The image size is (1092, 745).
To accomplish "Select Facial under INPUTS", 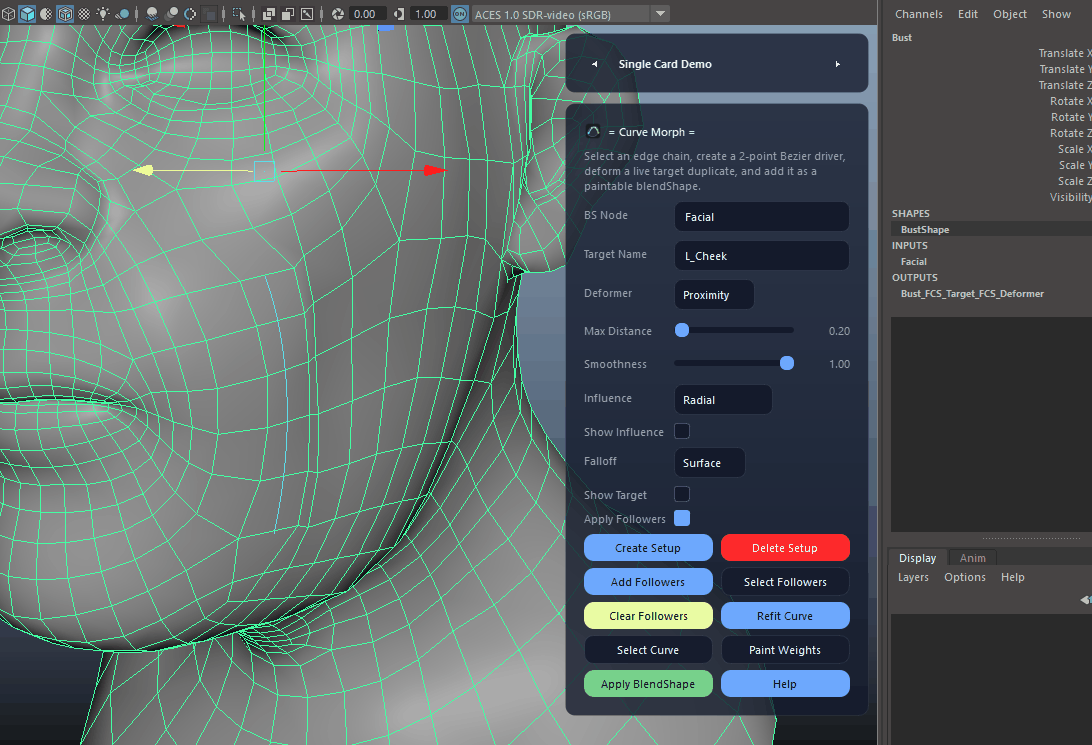I will [x=914, y=261].
